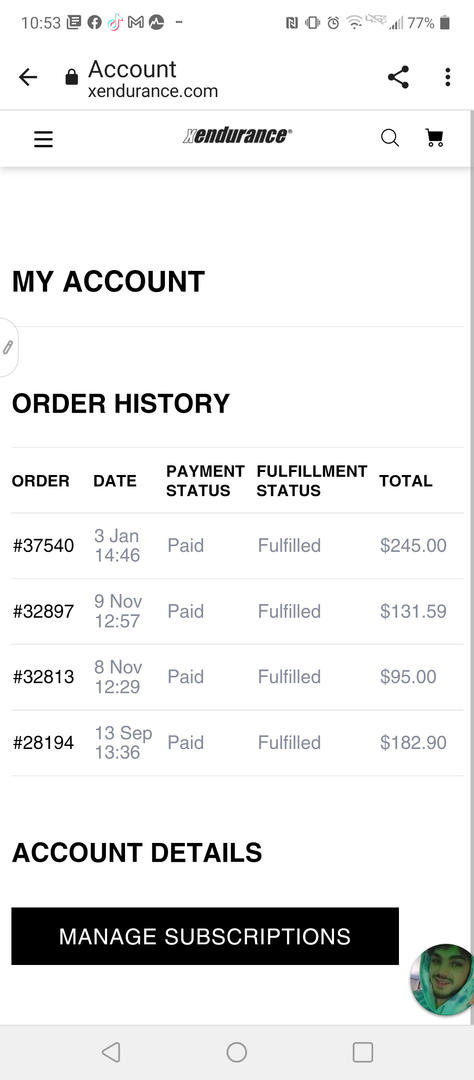474x1080 pixels.
Task: Tap the xendurance logo
Action: tap(237, 136)
